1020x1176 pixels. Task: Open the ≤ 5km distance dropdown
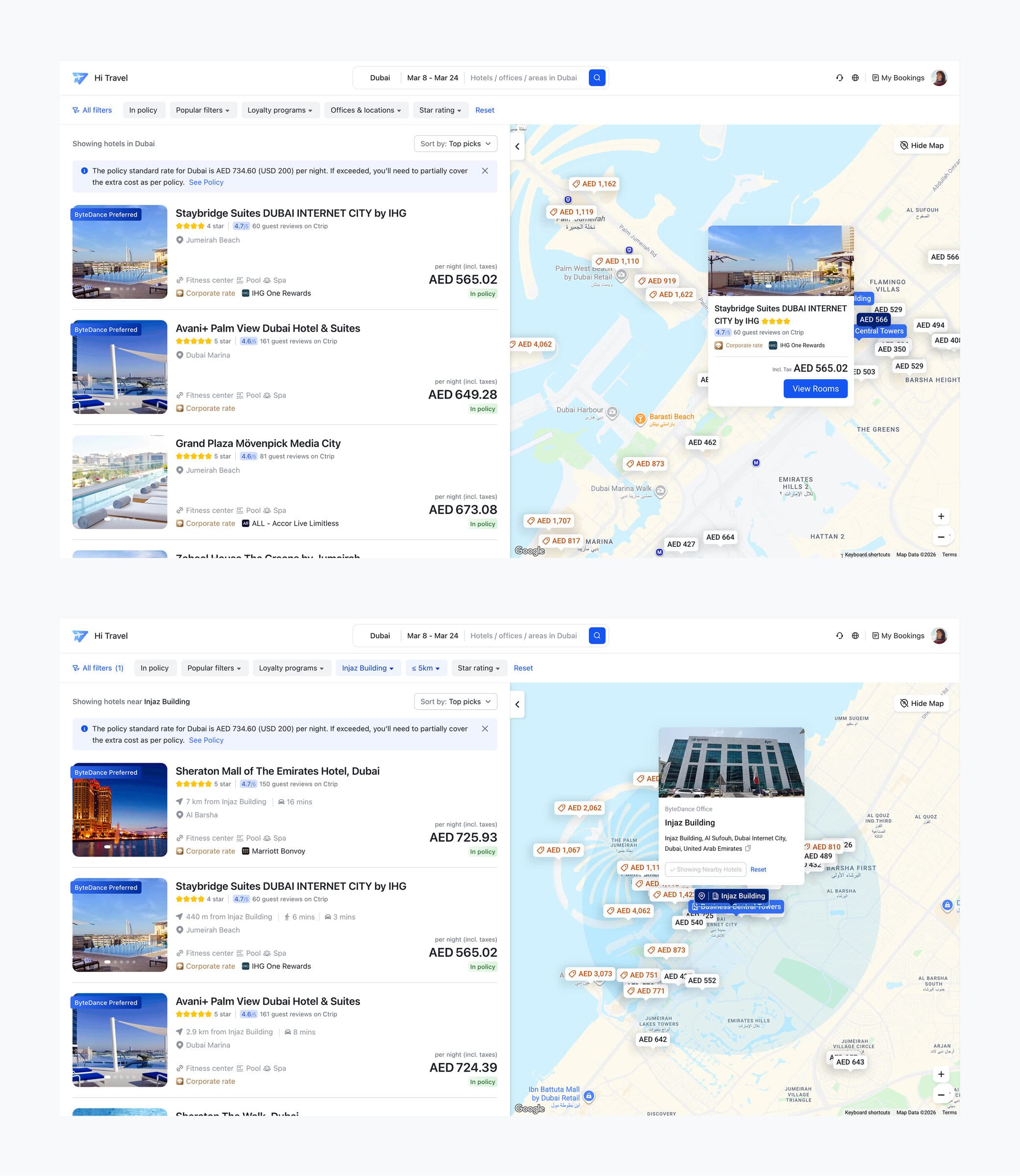tap(426, 668)
